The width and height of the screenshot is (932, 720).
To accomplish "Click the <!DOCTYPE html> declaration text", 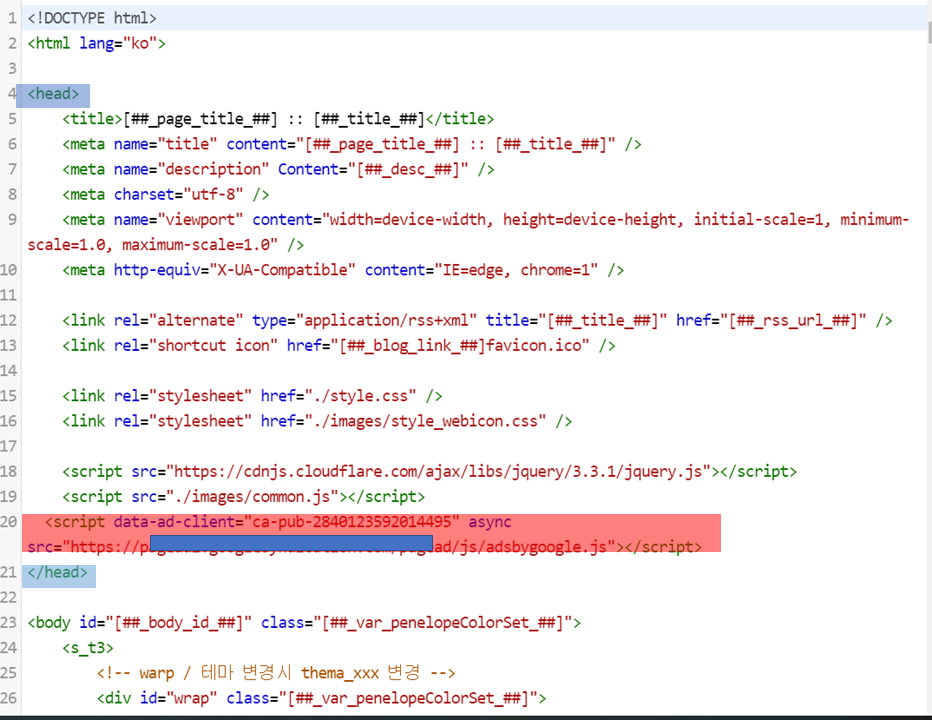I will (x=92, y=18).
